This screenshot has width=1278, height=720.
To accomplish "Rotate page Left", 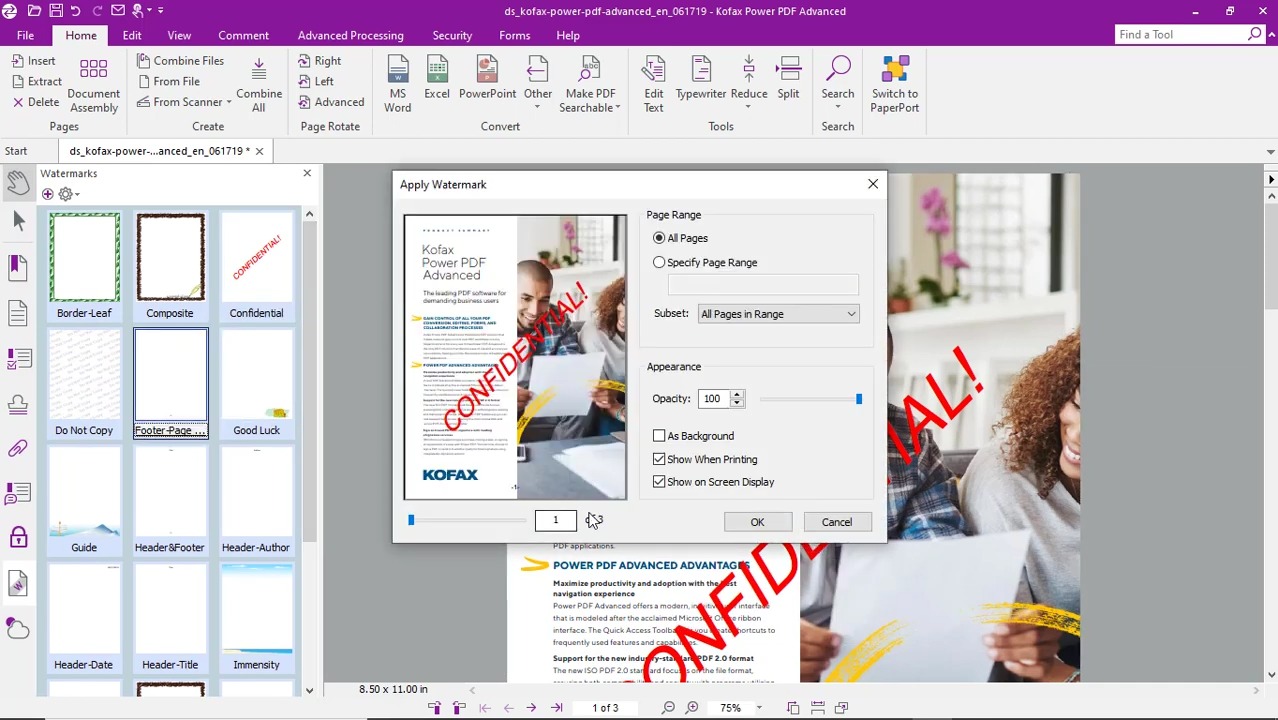I will pos(316,81).
